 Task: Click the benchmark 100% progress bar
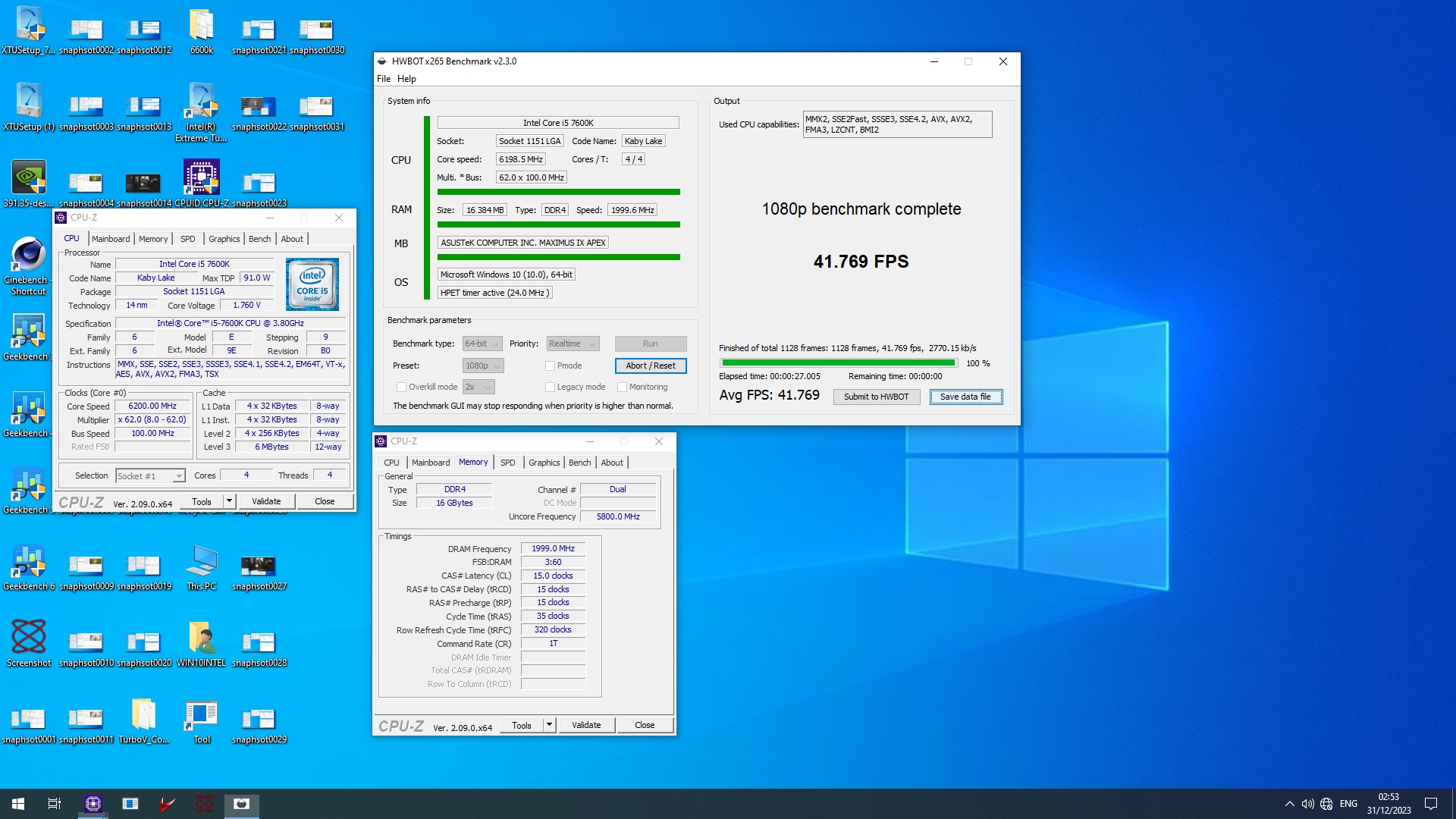tap(839, 363)
